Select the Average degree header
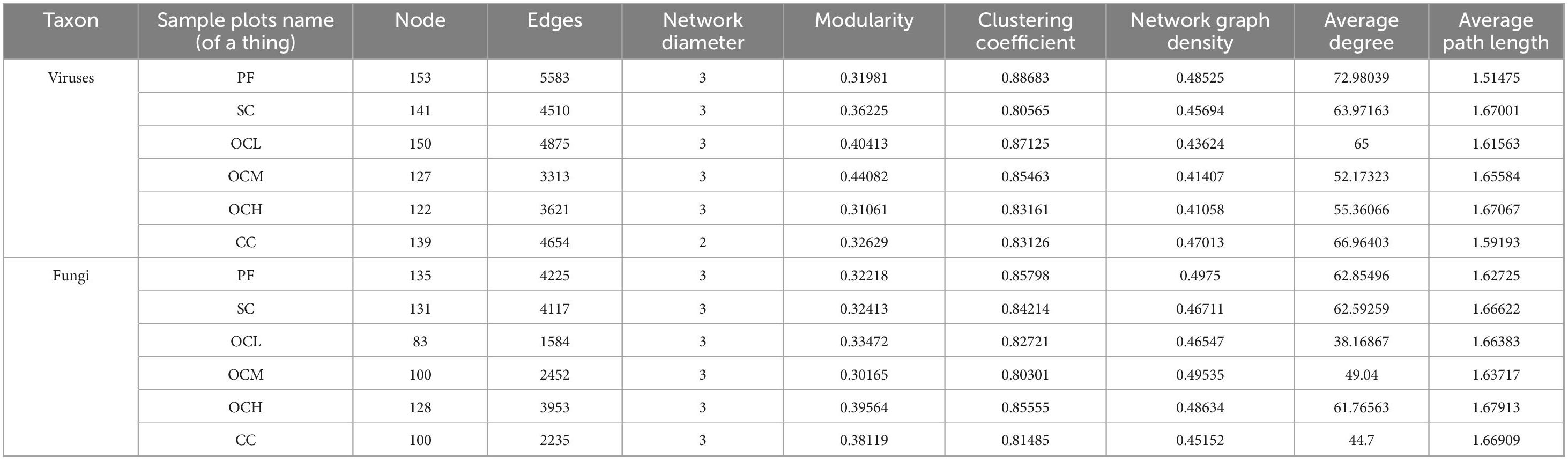1568x460 pixels. 1361,32
